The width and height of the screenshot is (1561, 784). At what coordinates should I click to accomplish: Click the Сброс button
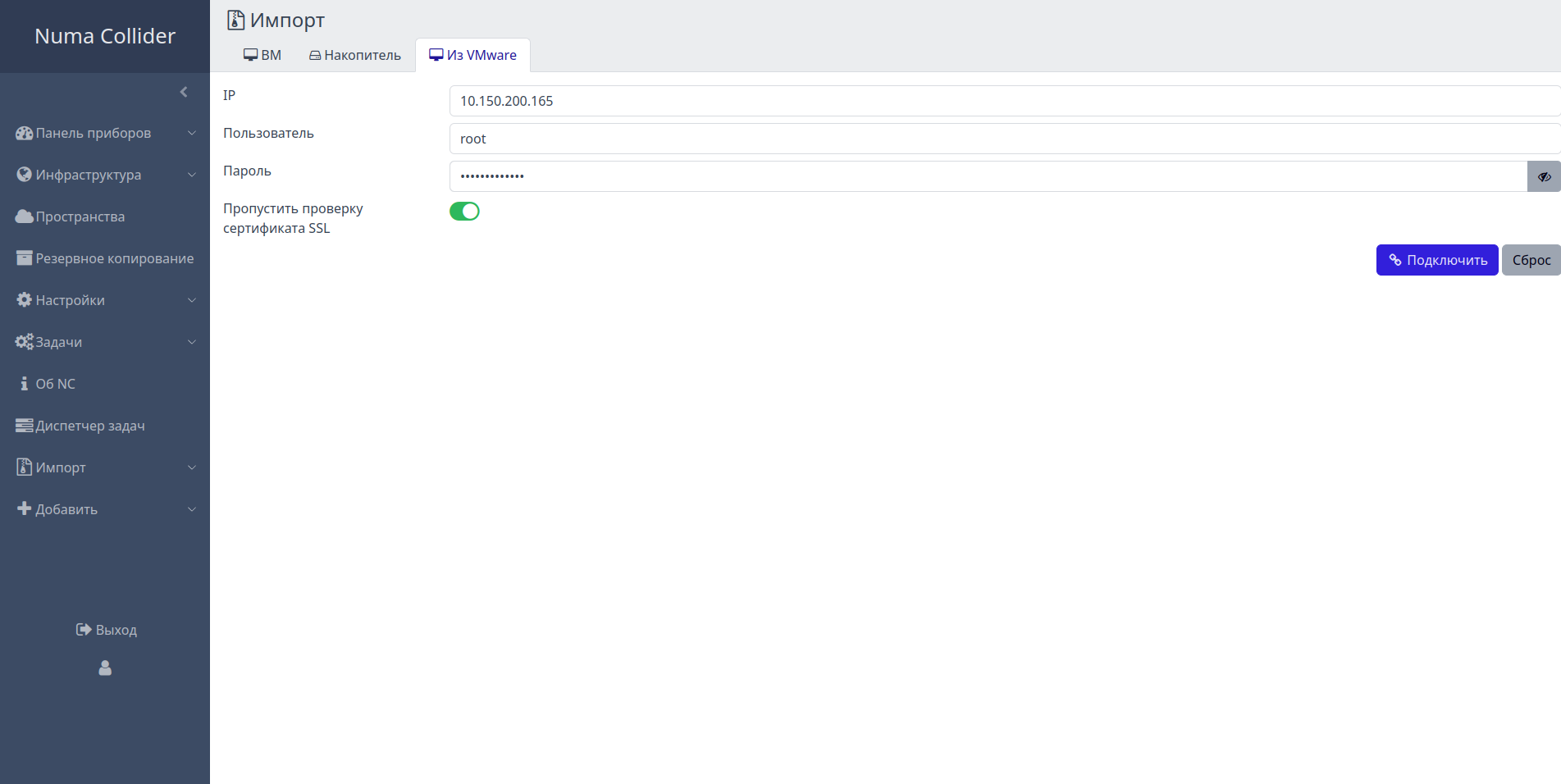pos(1531,260)
